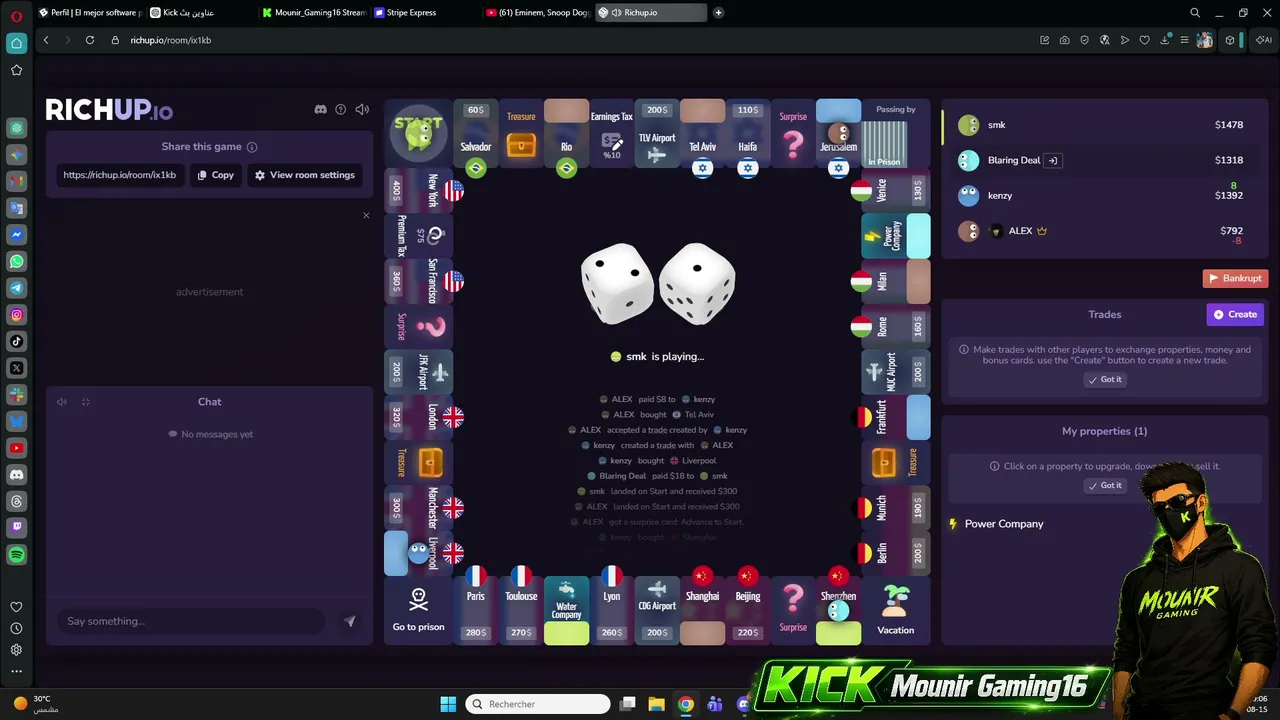Viewport: 1280px width, 720px height.
Task: Open the Opera snapshot camera icon
Action: [x=1064, y=40]
